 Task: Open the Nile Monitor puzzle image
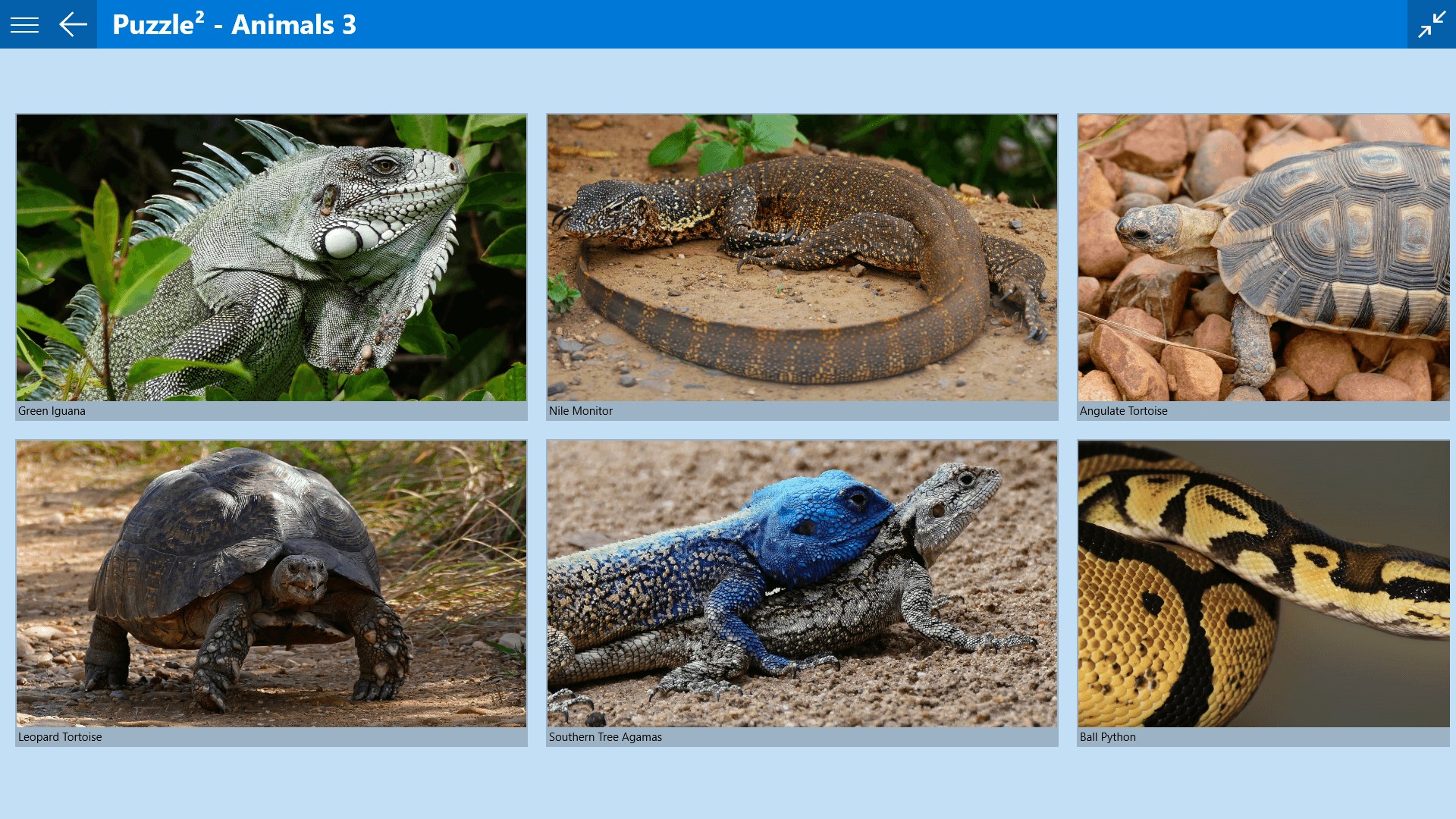[x=802, y=258]
